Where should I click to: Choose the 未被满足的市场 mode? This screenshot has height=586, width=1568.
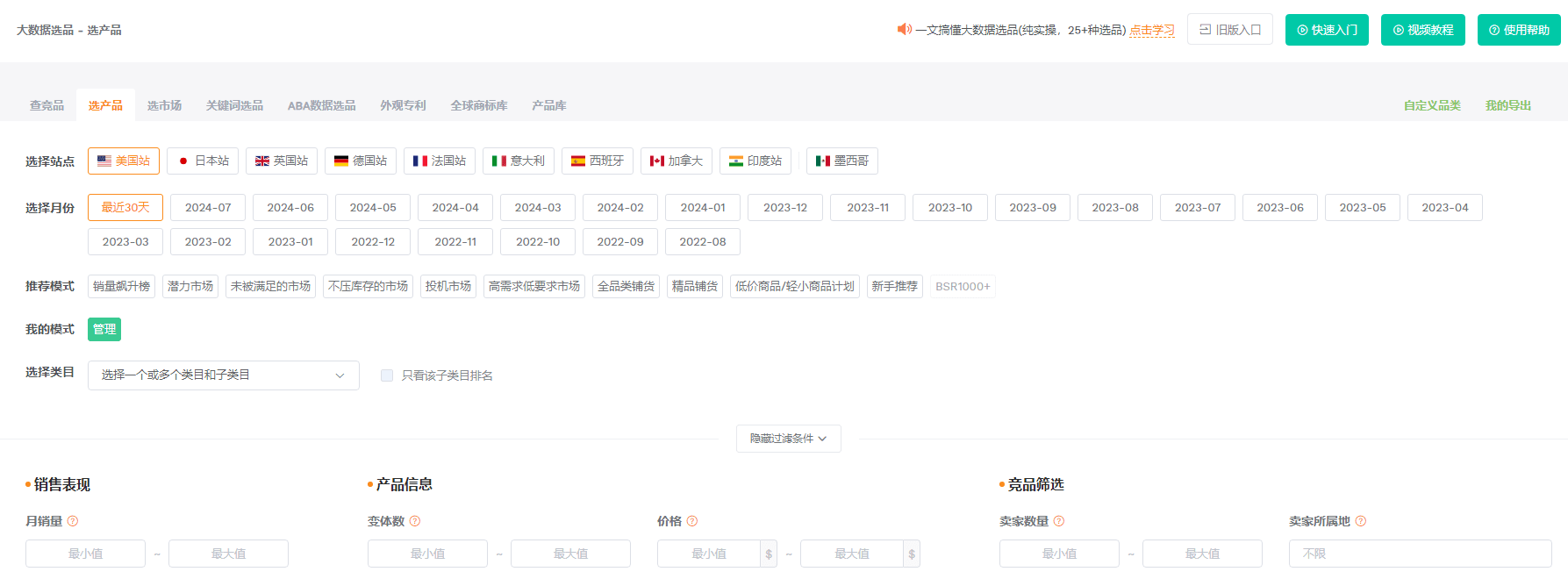click(270, 287)
